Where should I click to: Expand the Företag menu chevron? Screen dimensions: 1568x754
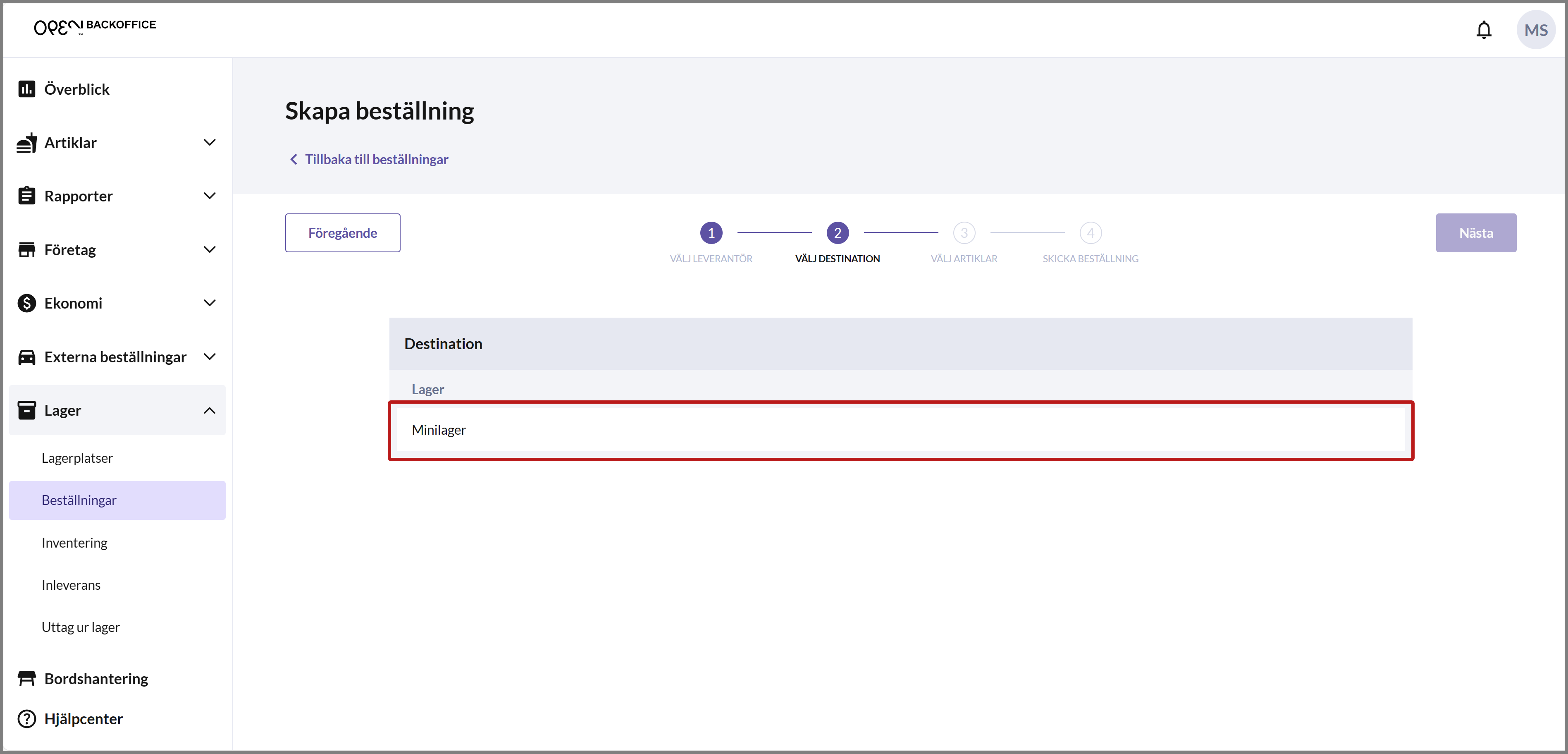pos(210,250)
